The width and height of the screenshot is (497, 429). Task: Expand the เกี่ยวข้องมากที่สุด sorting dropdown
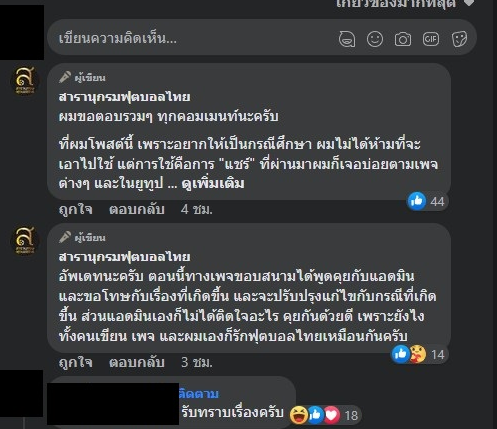[405, 3]
